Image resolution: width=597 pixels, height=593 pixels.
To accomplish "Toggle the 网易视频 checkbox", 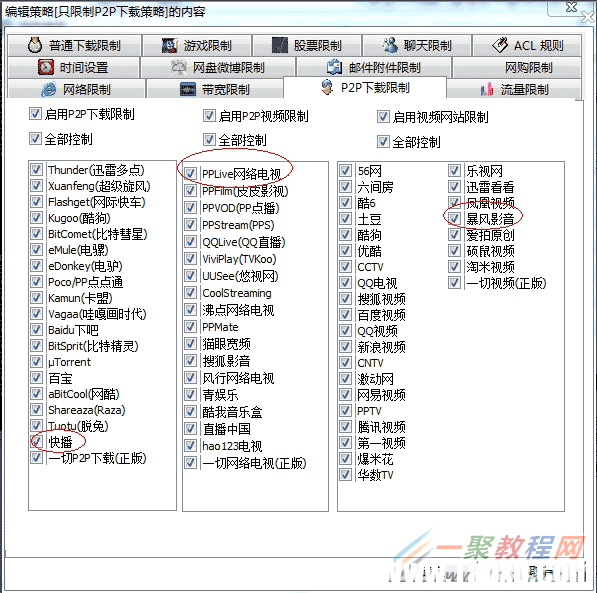I will coord(345,395).
